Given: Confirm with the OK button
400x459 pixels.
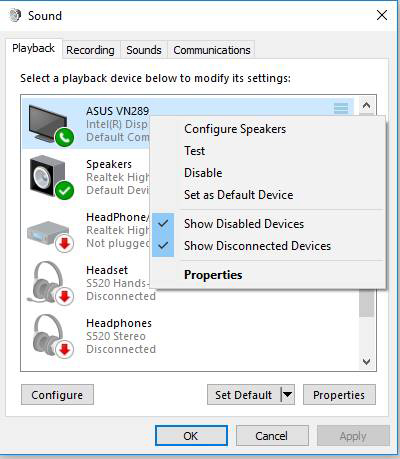Looking at the screenshot, I should (191, 435).
